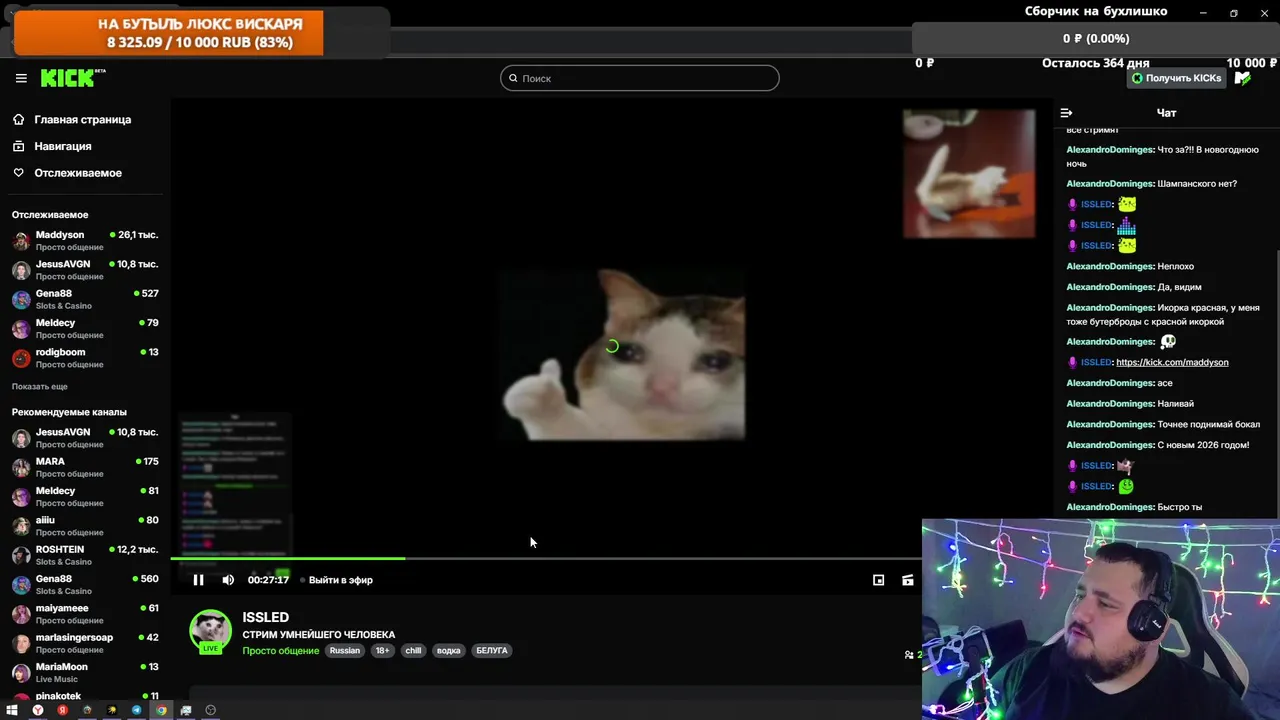Click the НА БУТЫЛЬ ЛЮКС ВИСКАРЯ donation goal
The width and height of the screenshot is (1280, 720).
pos(168,33)
